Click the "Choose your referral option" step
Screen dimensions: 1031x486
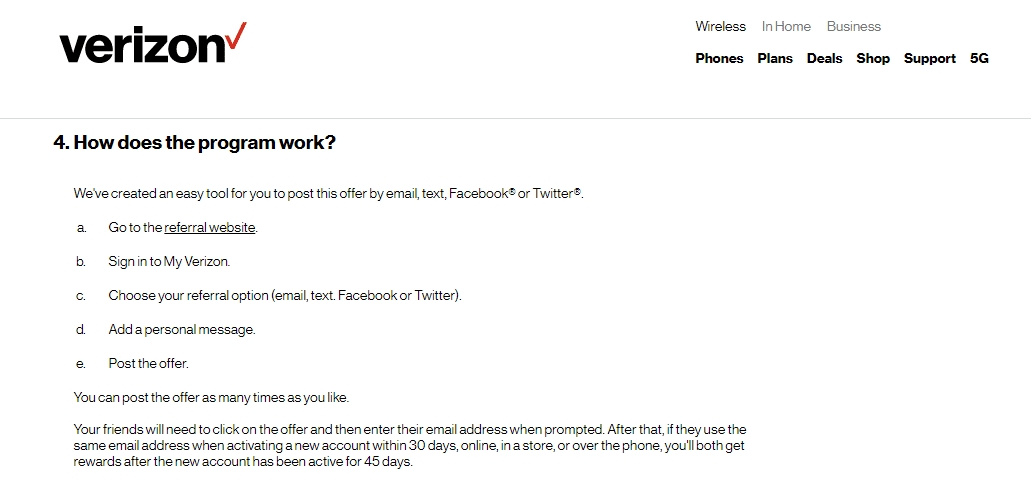[x=285, y=296]
